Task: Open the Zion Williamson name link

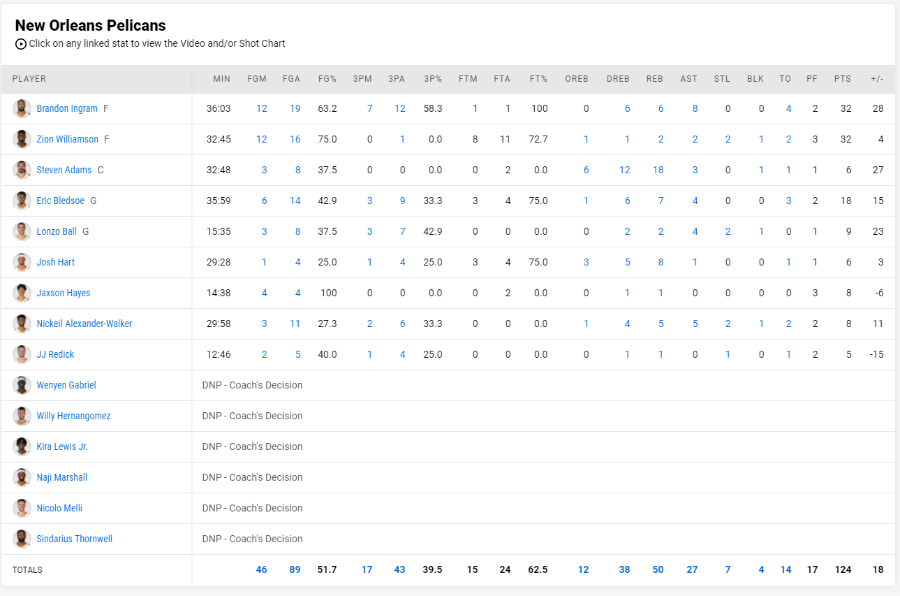Action: pos(68,139)
